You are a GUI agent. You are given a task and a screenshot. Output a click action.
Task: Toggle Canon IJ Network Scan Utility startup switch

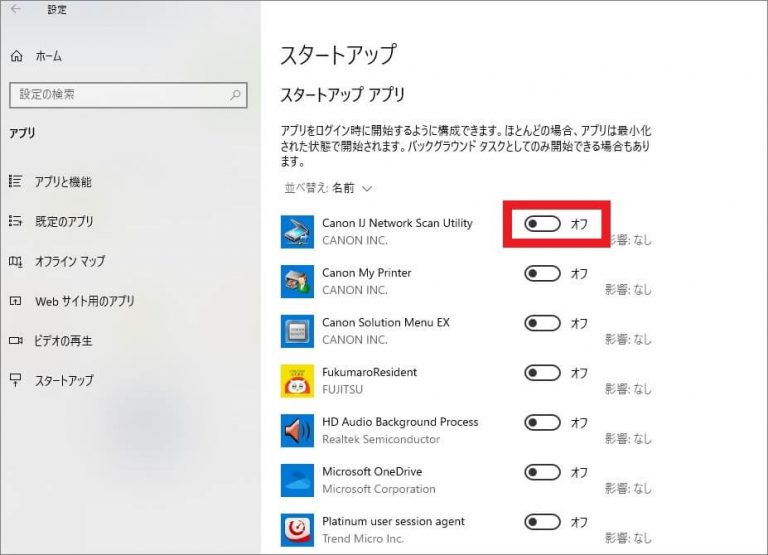coord(542,224)
